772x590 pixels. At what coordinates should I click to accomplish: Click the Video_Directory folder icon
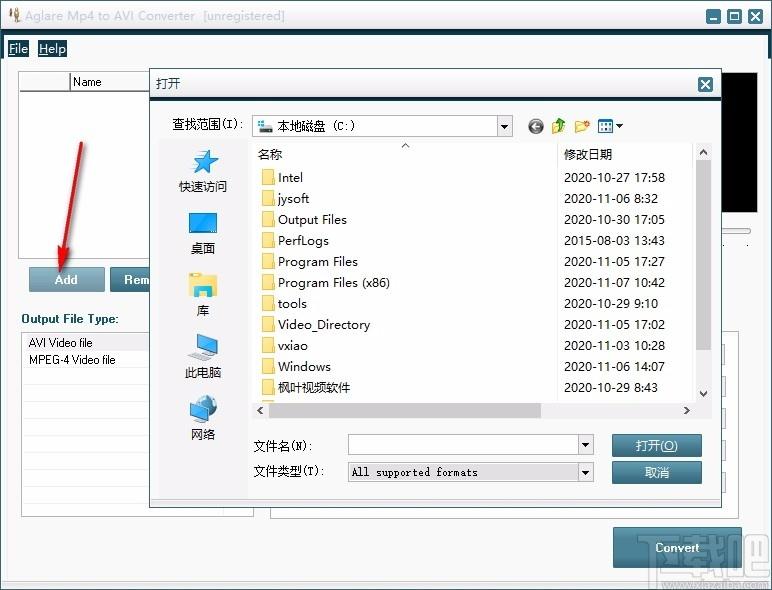coord(268,325)
